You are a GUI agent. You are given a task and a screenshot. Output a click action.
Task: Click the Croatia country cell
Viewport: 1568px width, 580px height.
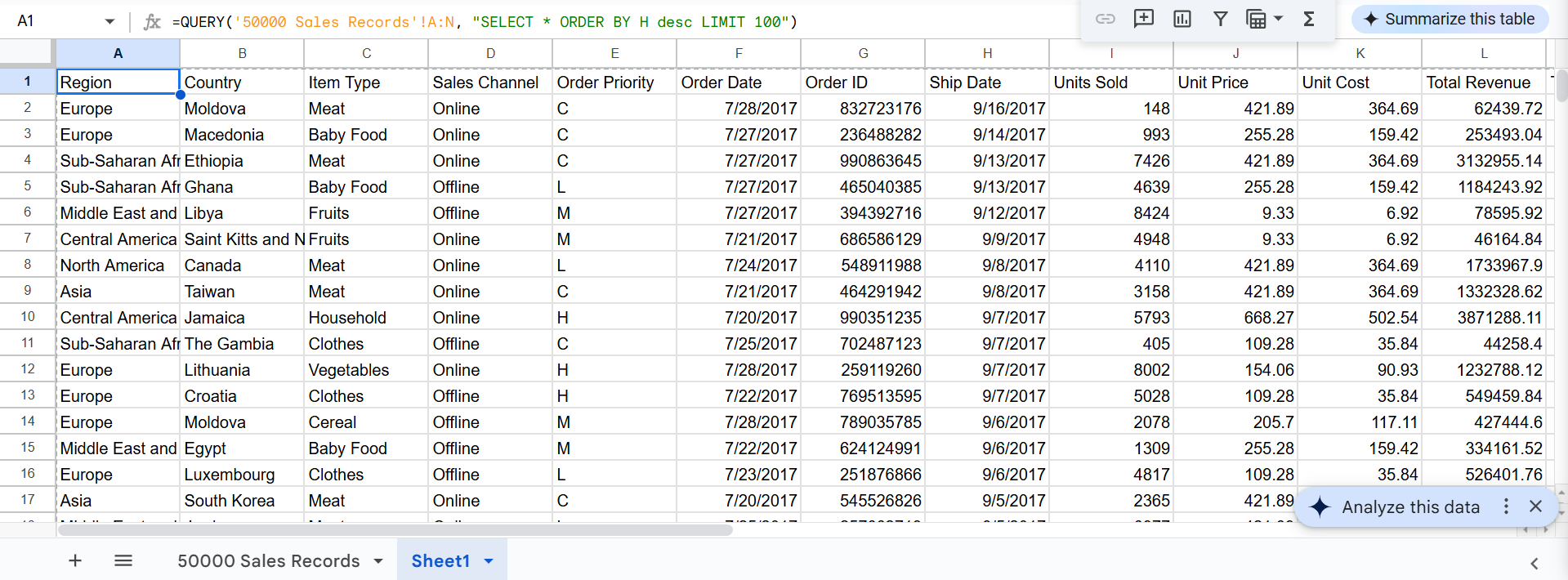(x=242, y=395)
